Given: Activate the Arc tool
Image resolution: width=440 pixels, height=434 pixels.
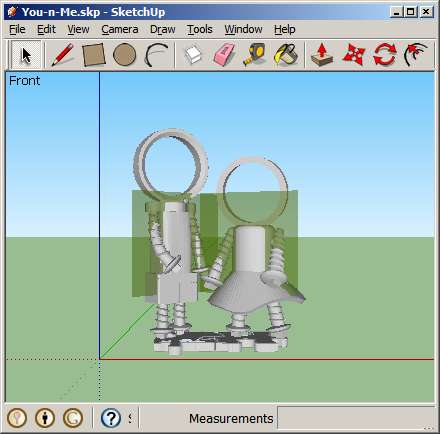Looking at the screenshot, I should (156, 55).
